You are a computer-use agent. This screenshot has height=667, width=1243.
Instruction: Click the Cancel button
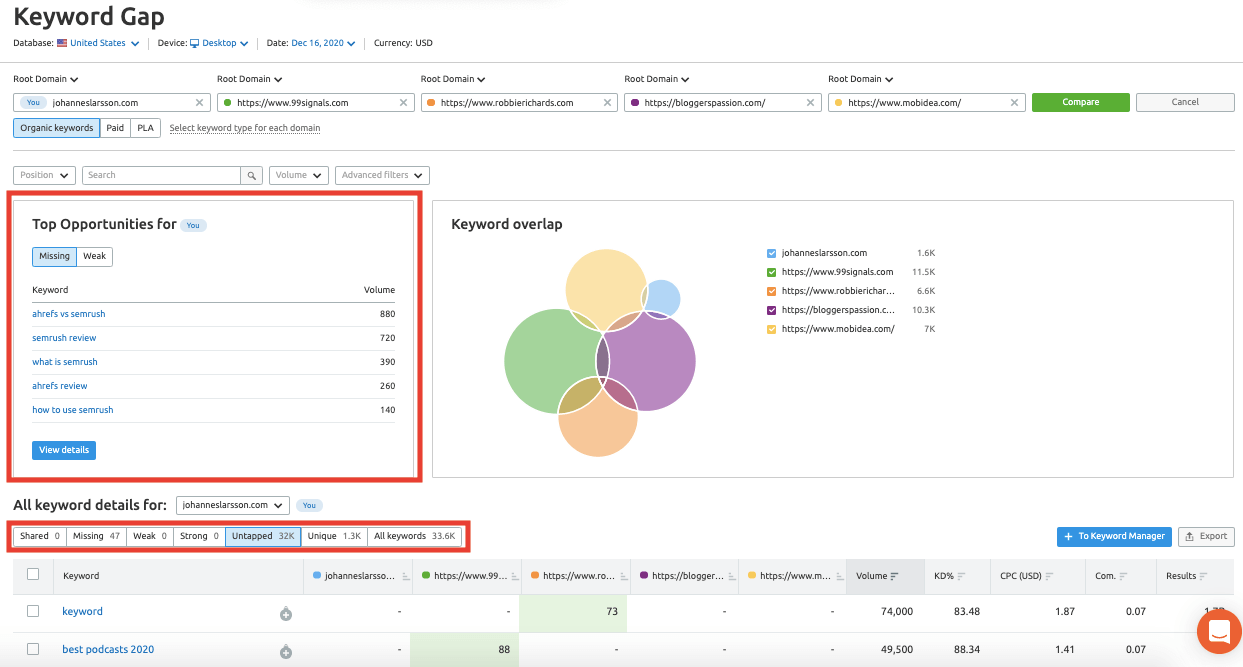(1185, 102)
